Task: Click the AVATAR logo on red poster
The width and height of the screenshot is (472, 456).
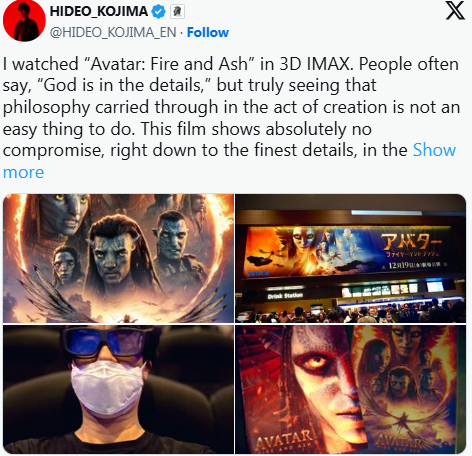Action: click(285, 440)
